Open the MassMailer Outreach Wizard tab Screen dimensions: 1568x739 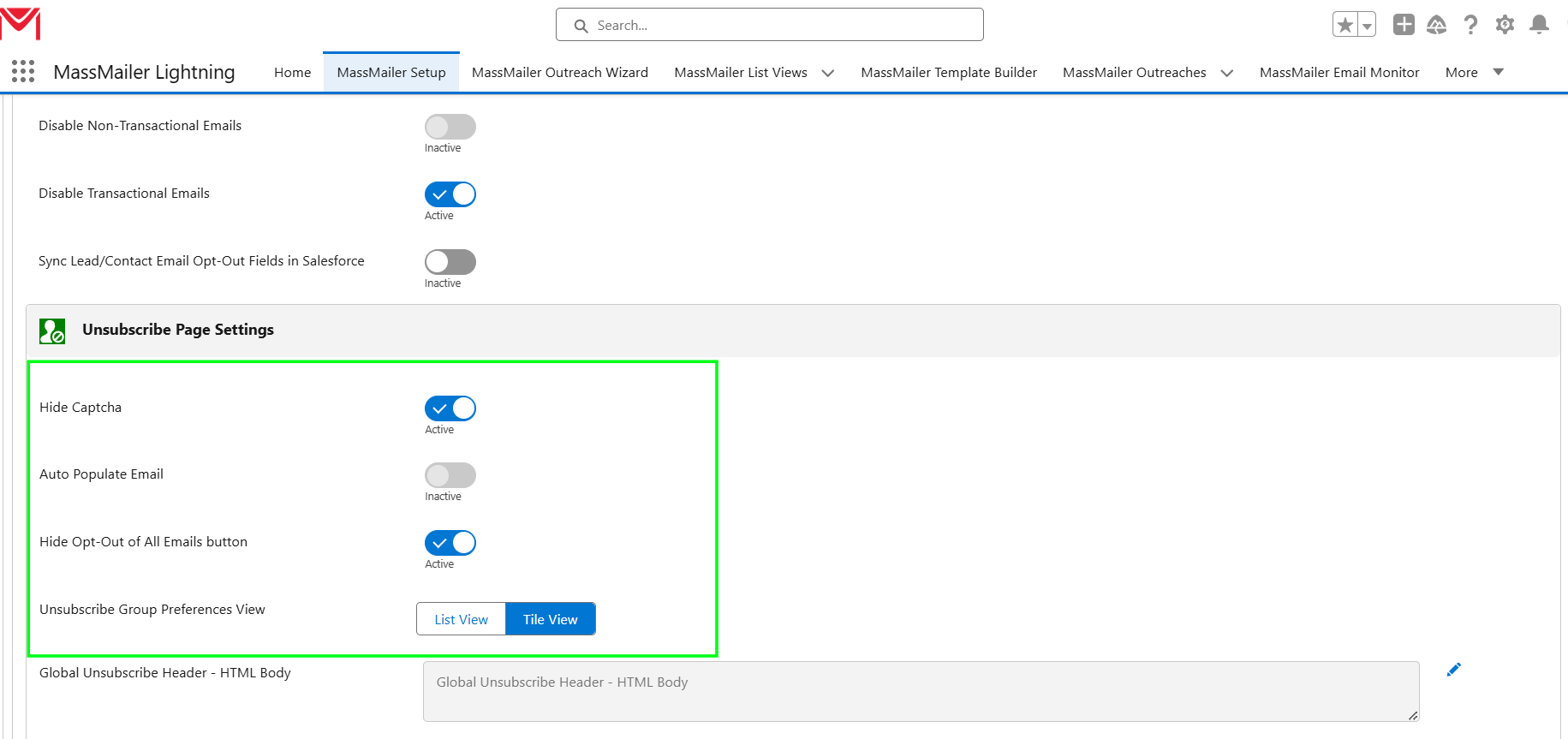(x=560, y=72)
